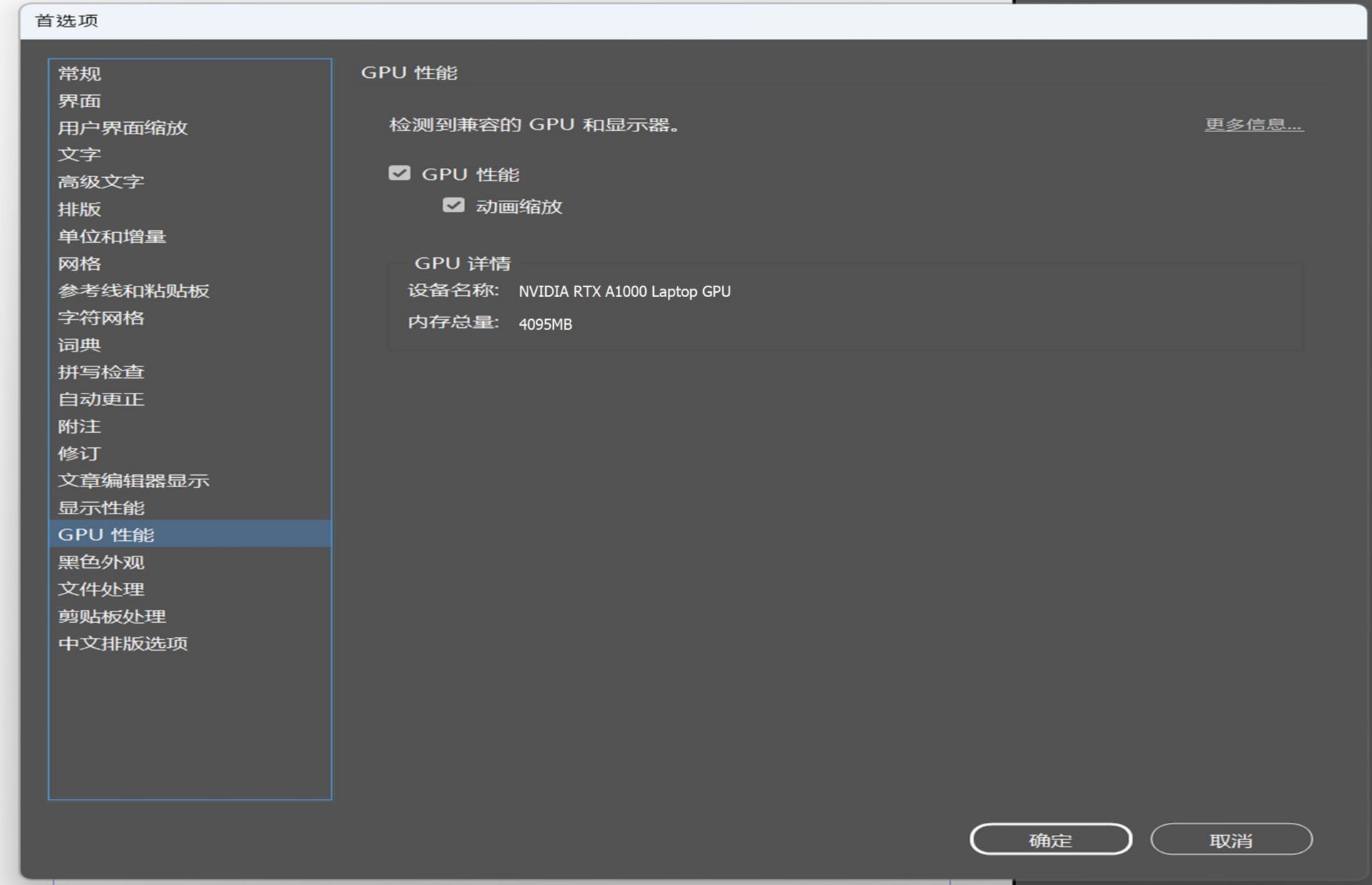Select 中文排版选项 category
The image size is (1372, 885).
pyautogui.click(x=122, y=644)
